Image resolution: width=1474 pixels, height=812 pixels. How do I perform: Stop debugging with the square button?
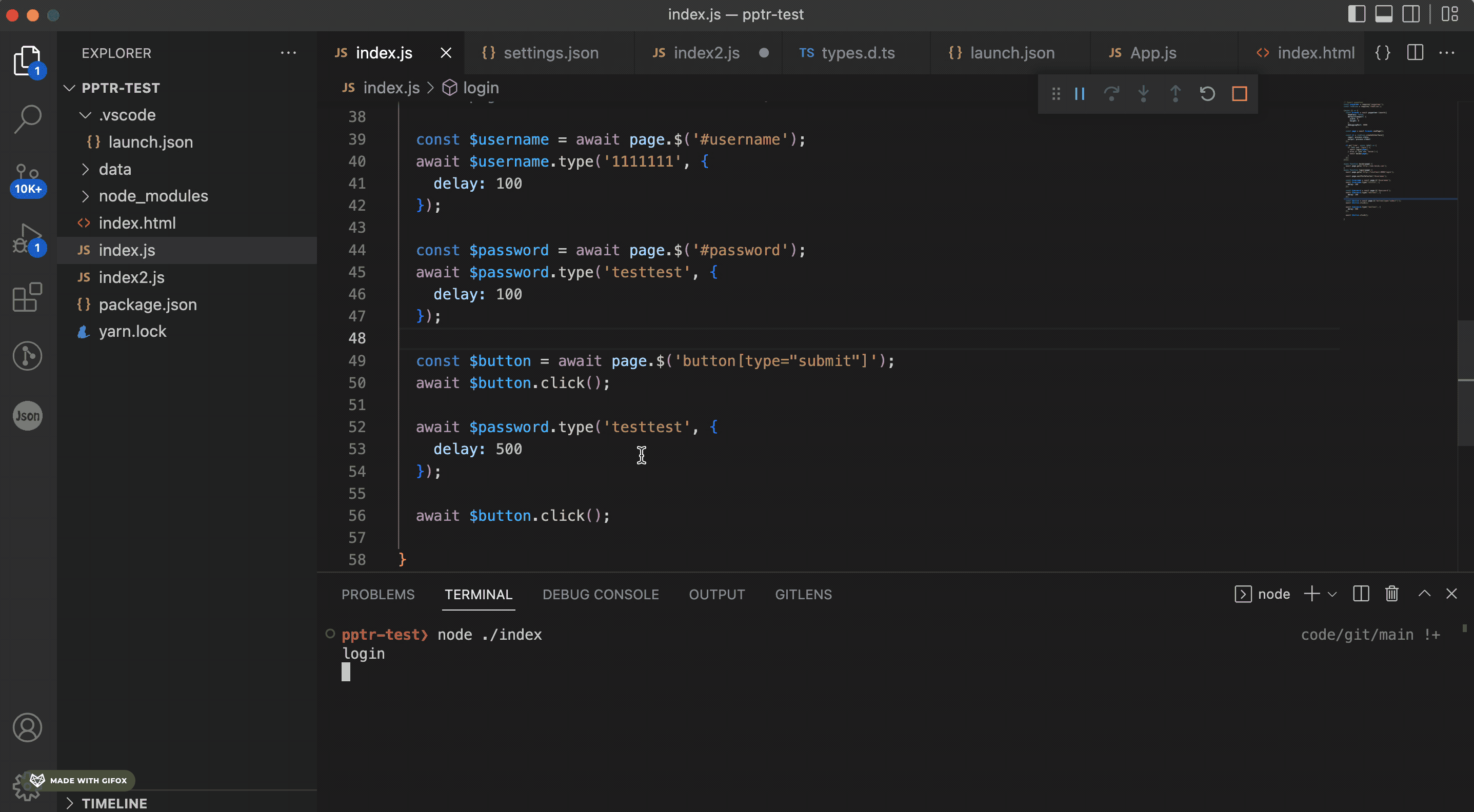[x=1240, y=94]
